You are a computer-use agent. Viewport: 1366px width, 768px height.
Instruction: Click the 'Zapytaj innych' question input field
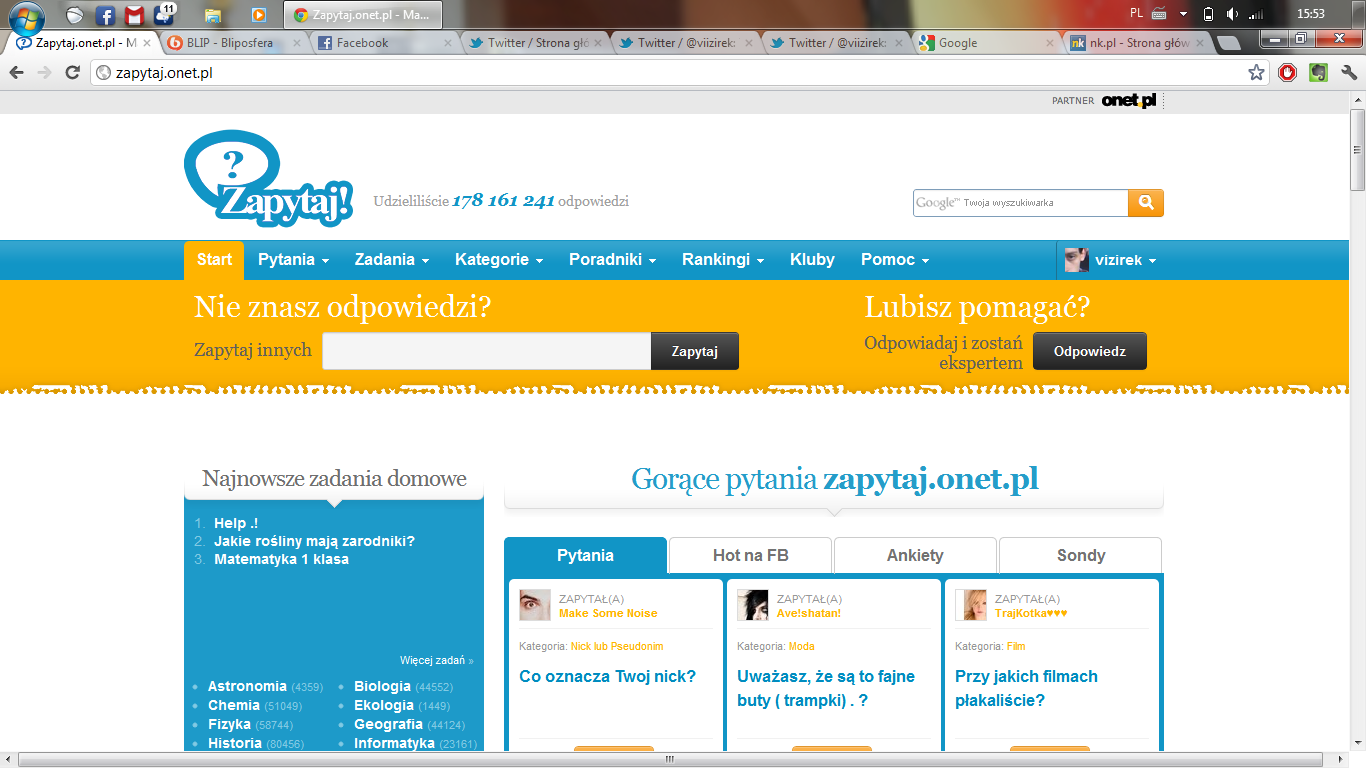[x=486, y=351]
